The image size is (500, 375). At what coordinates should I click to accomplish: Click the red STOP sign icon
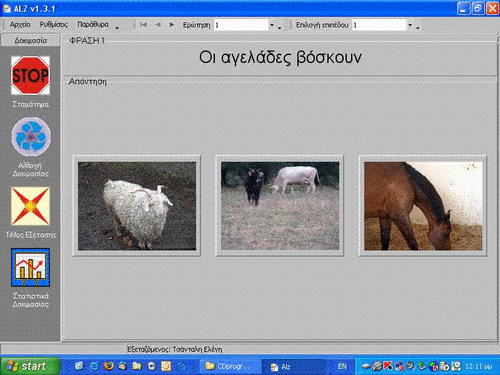point(30,75)
